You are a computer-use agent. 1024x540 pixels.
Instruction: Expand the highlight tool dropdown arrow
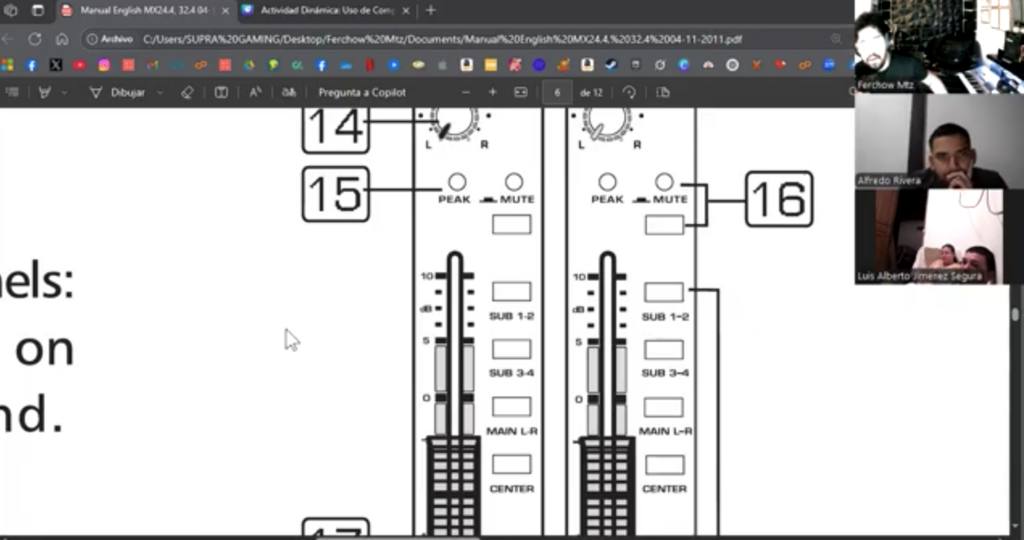click(x=64, y=93)
